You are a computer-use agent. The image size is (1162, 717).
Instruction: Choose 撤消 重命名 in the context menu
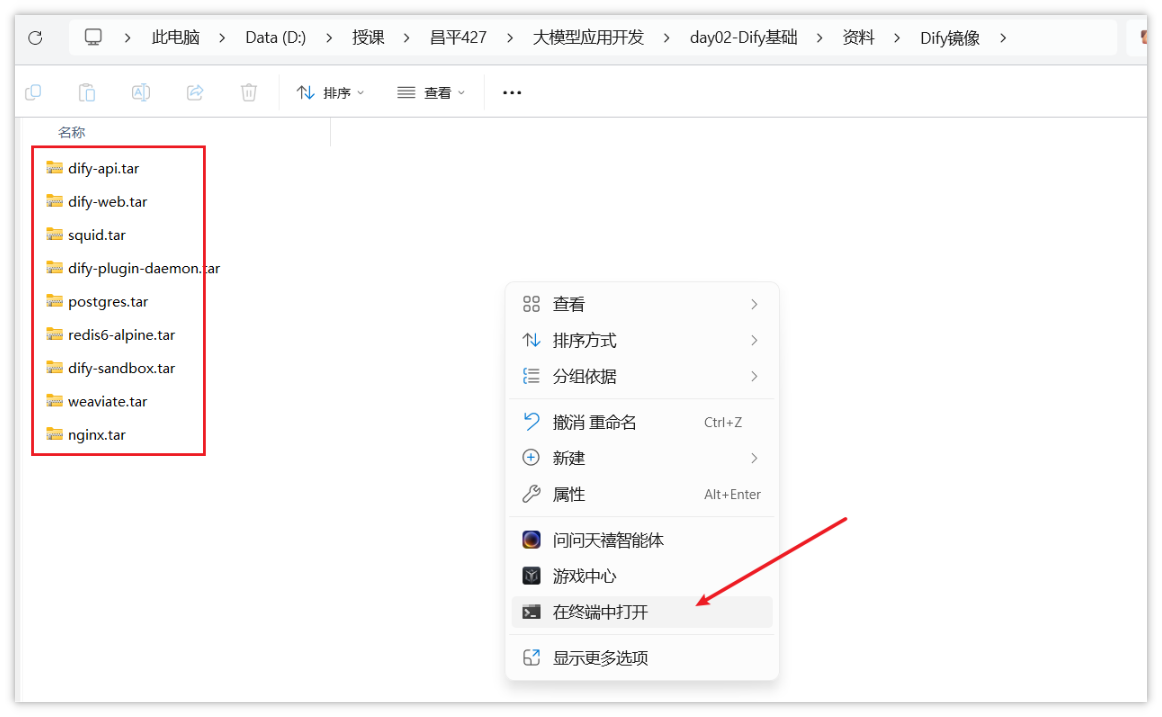[x=642, y=421]
